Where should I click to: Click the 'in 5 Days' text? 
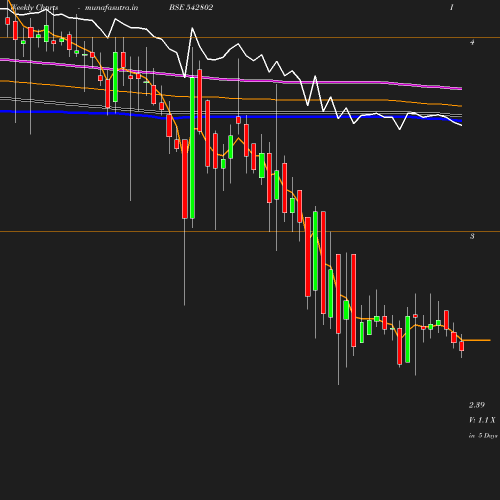(483, 435)
